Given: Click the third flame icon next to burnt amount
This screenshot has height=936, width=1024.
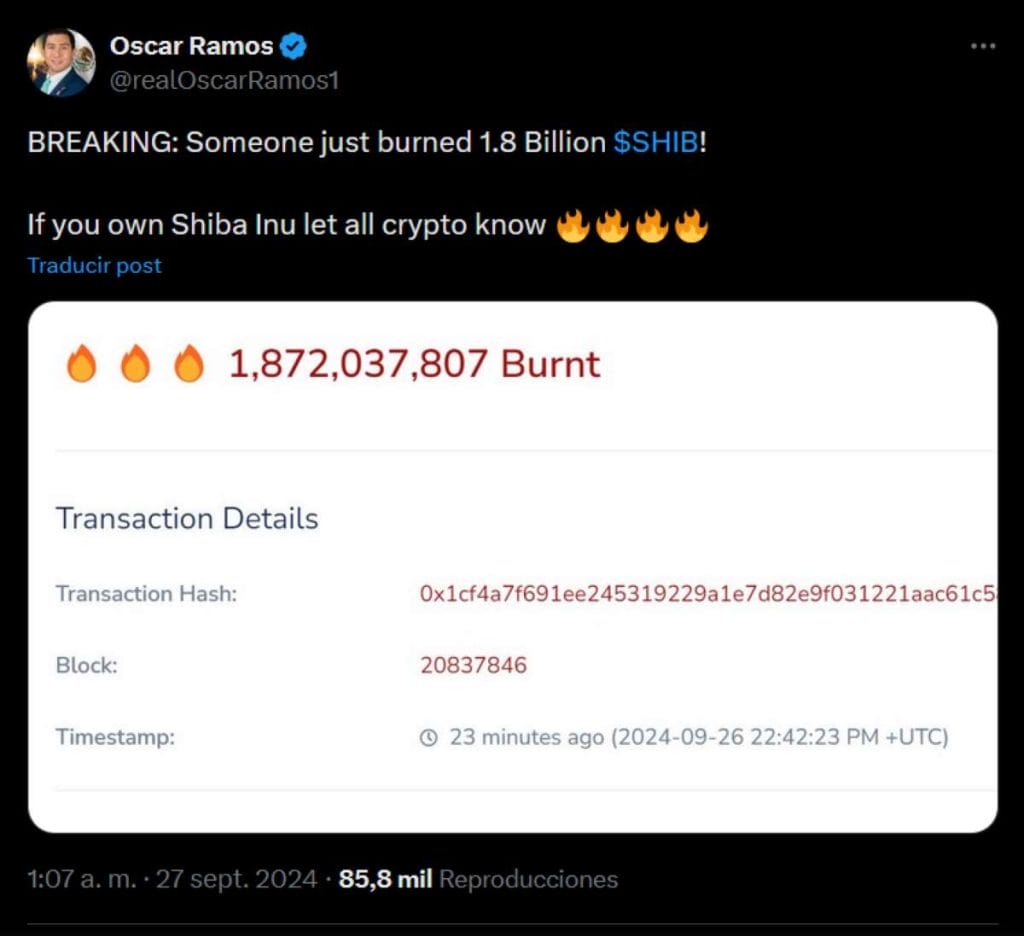Looking at the screenshot, I should point(188,365).
